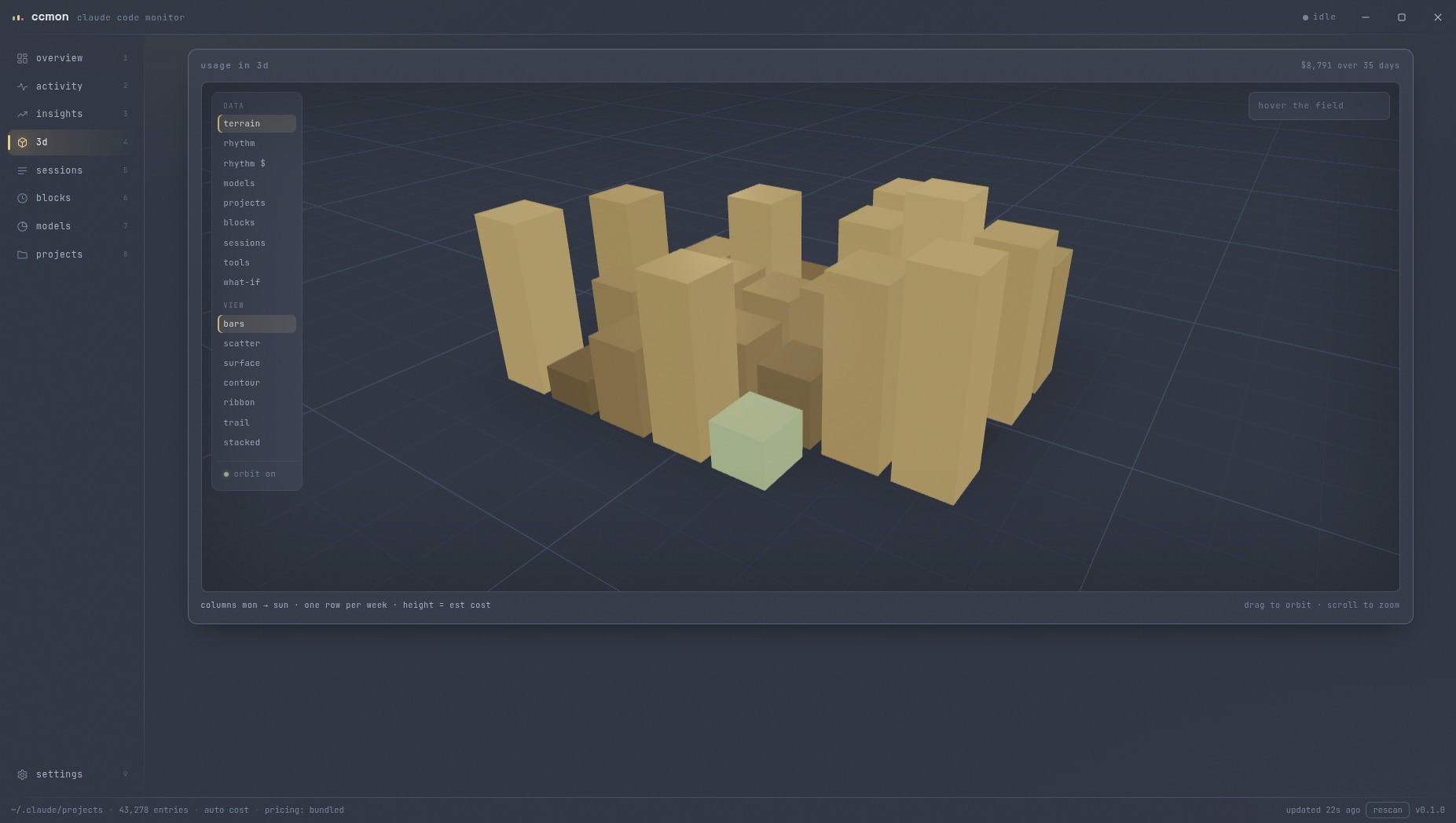1456x823 pixels.
Task: Open the overview grid icon
Action: click(x=22, y=58)
